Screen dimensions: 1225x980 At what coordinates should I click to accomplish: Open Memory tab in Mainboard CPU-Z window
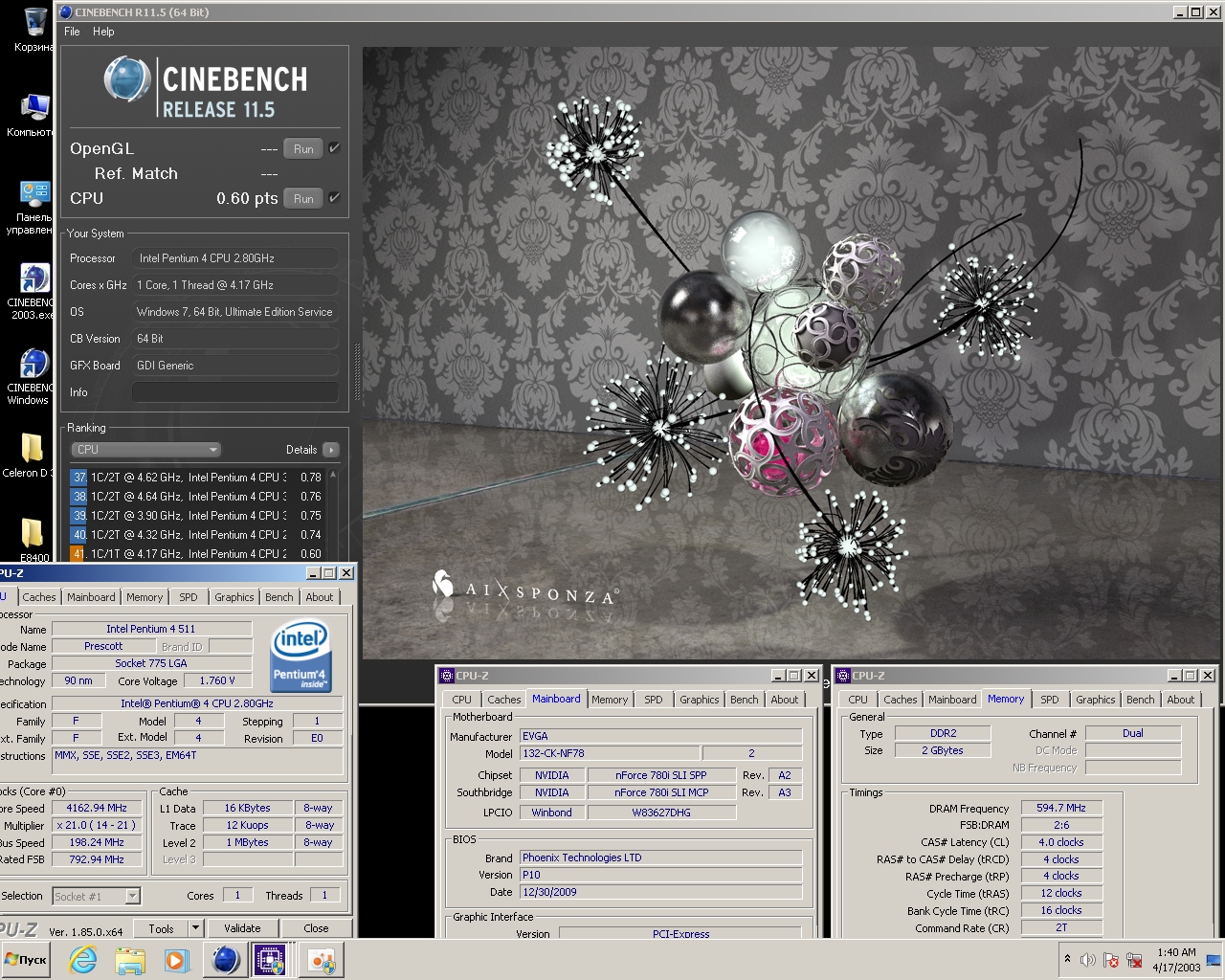coord(610,700)
